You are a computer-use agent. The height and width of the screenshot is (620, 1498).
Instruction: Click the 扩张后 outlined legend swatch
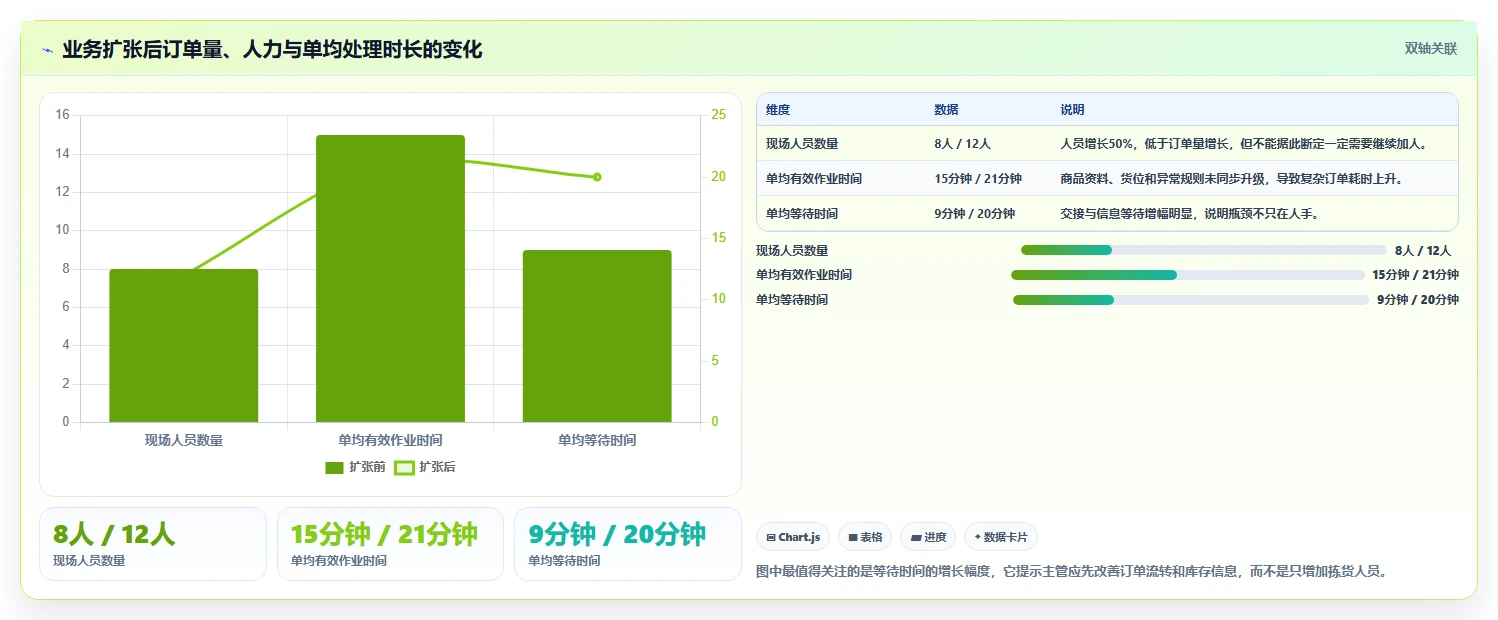(404, 467)
